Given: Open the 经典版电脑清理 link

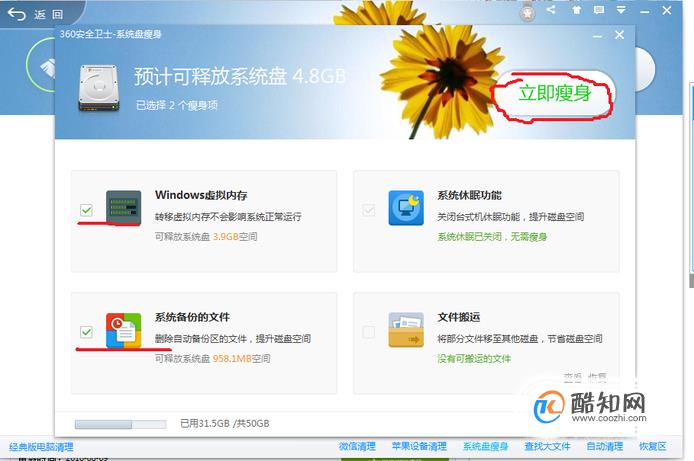Looking at the screenshot, I should (41, 447).
